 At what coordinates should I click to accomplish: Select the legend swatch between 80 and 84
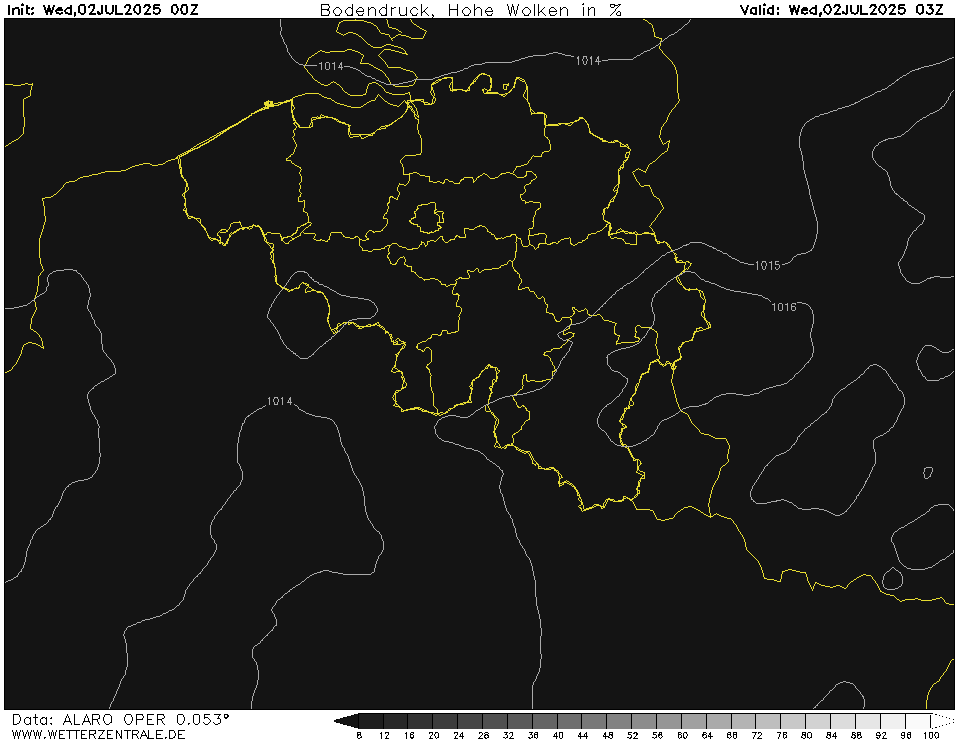point(819,721)
